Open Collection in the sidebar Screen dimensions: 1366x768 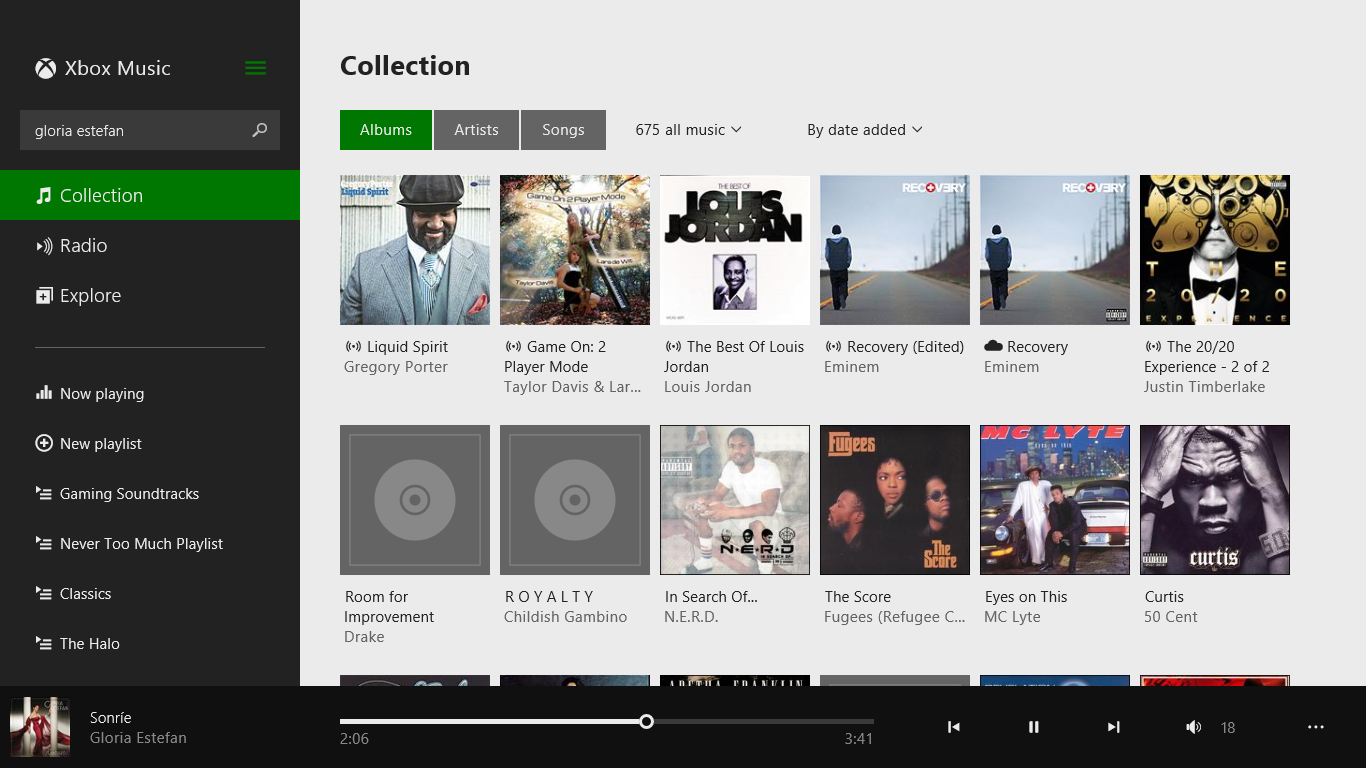(150, 195)
